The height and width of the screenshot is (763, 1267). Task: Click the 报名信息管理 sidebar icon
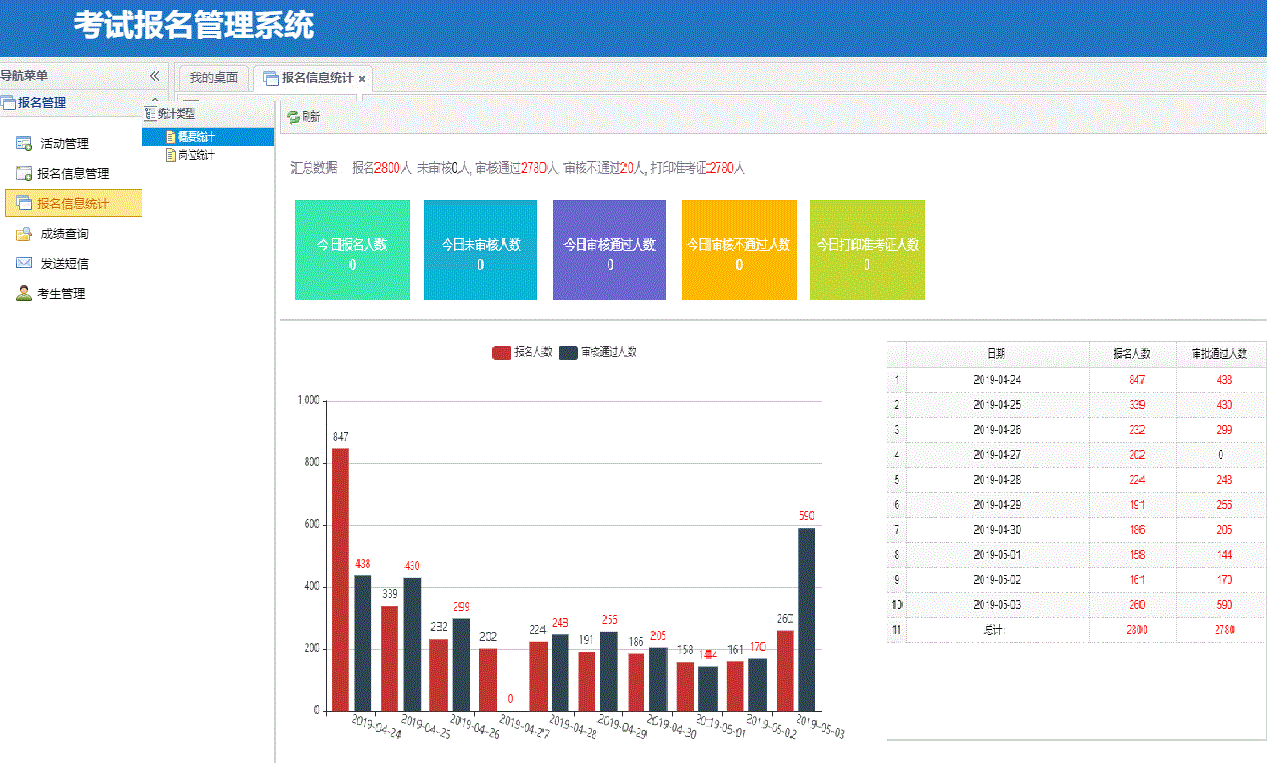(x=24, y=174)
